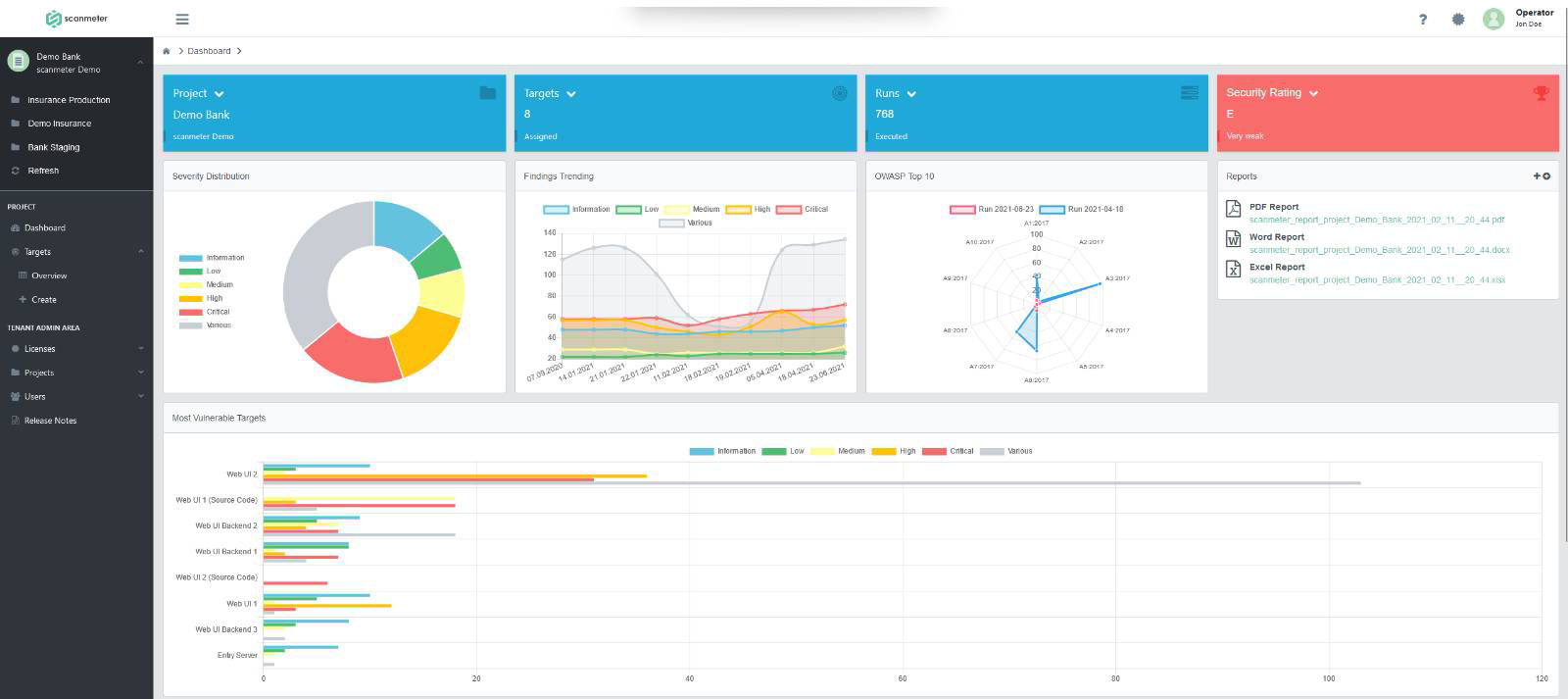
Task: Collapse the Demo Bank project switcher
Action: 140,62
